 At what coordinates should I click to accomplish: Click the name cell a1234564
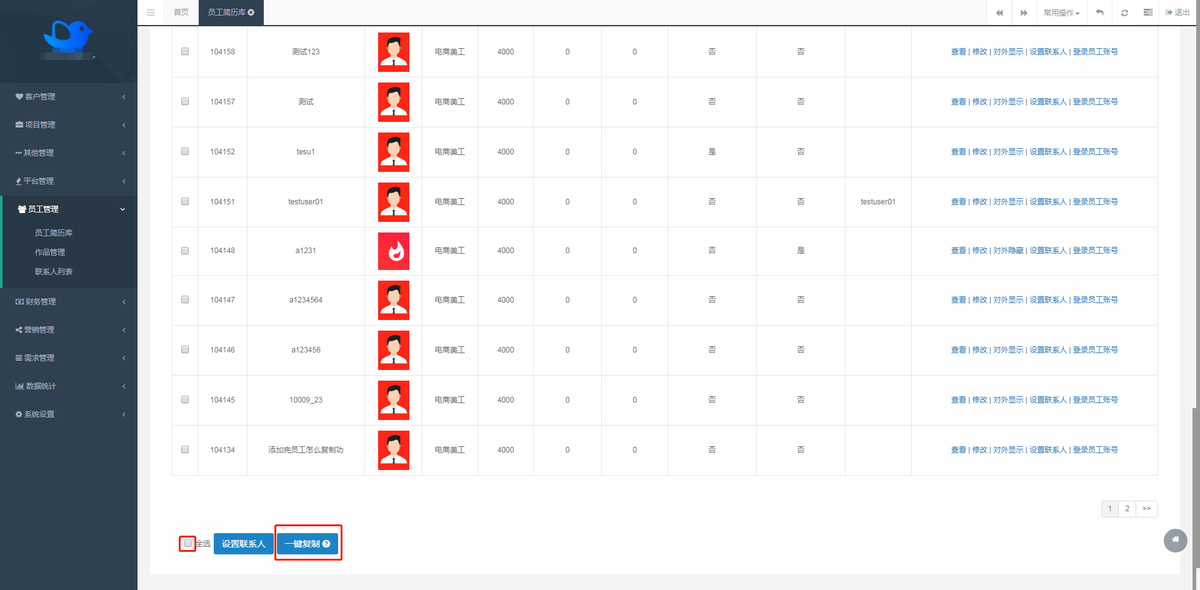pos(305,300)
